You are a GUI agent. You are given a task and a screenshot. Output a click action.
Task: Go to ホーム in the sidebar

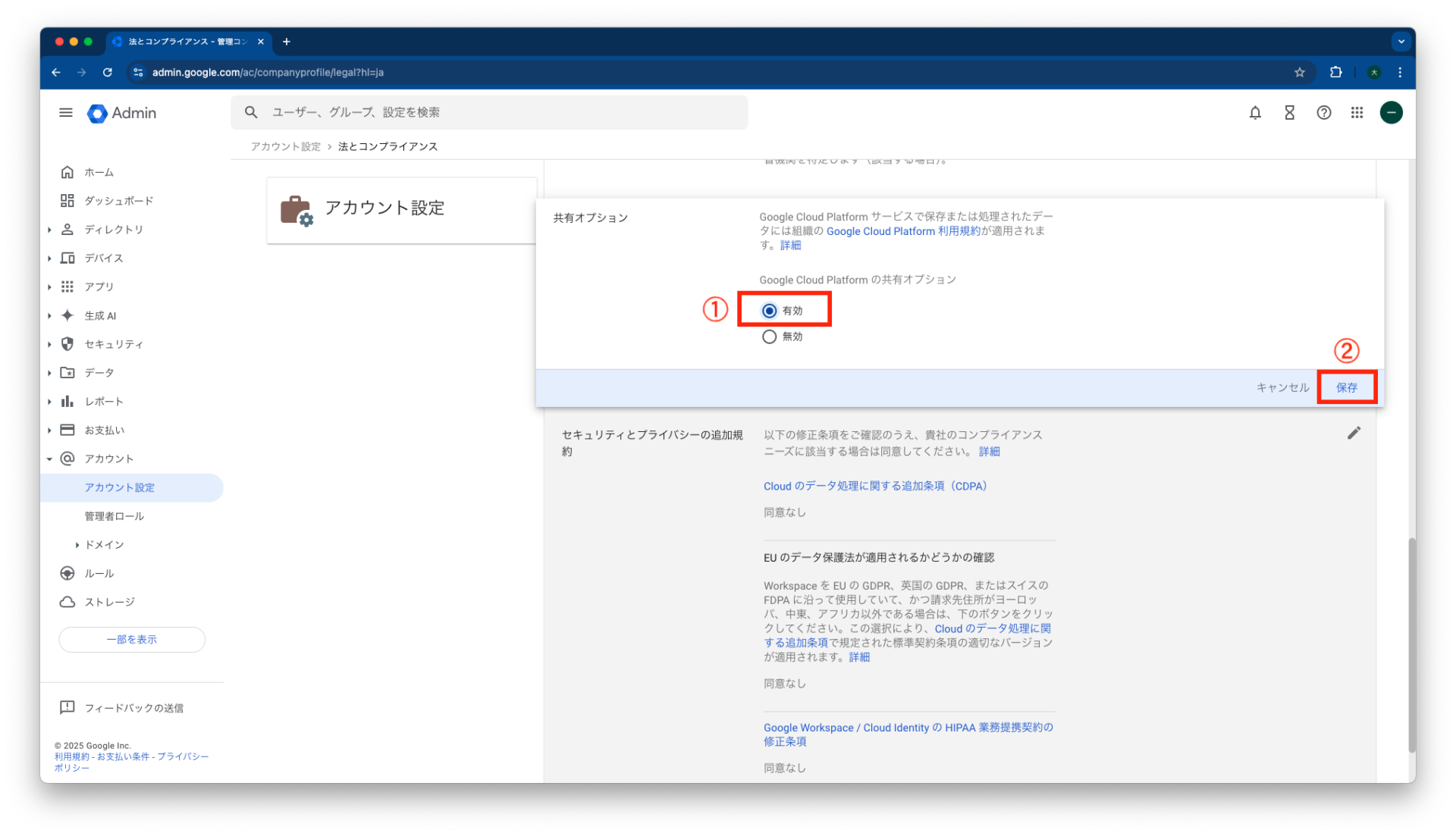coord(99,172)
